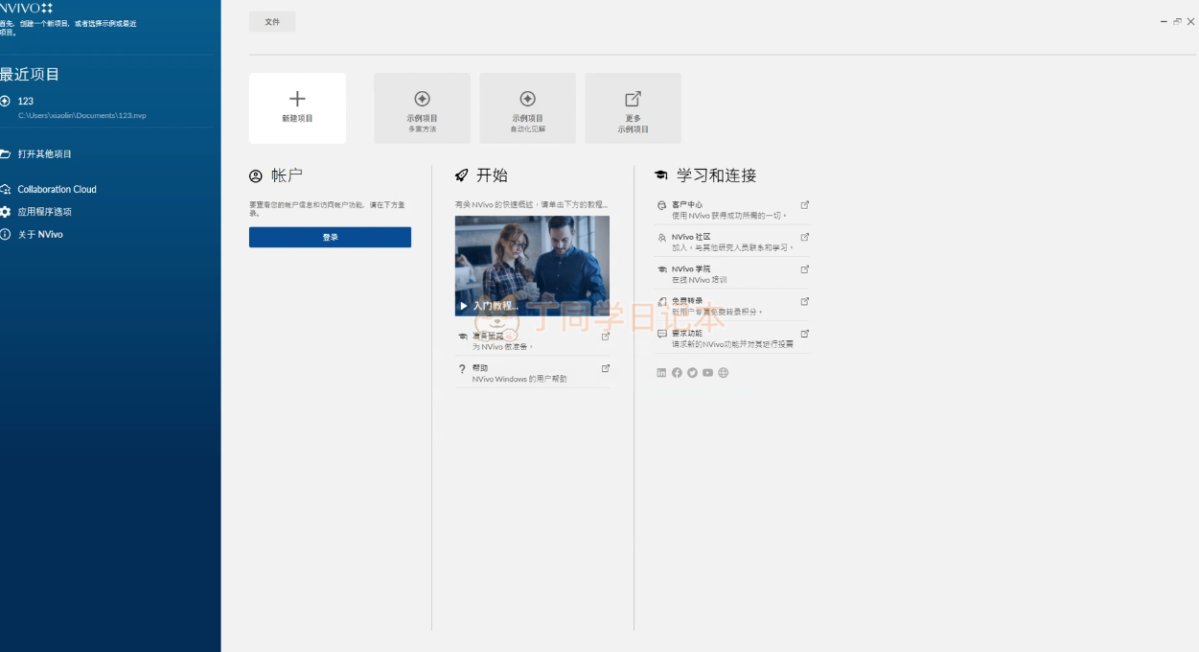The width and height of the screenshot is (1199, 652).
Task: Play the 入门教程 tutorial video
Action: (531, 266)
